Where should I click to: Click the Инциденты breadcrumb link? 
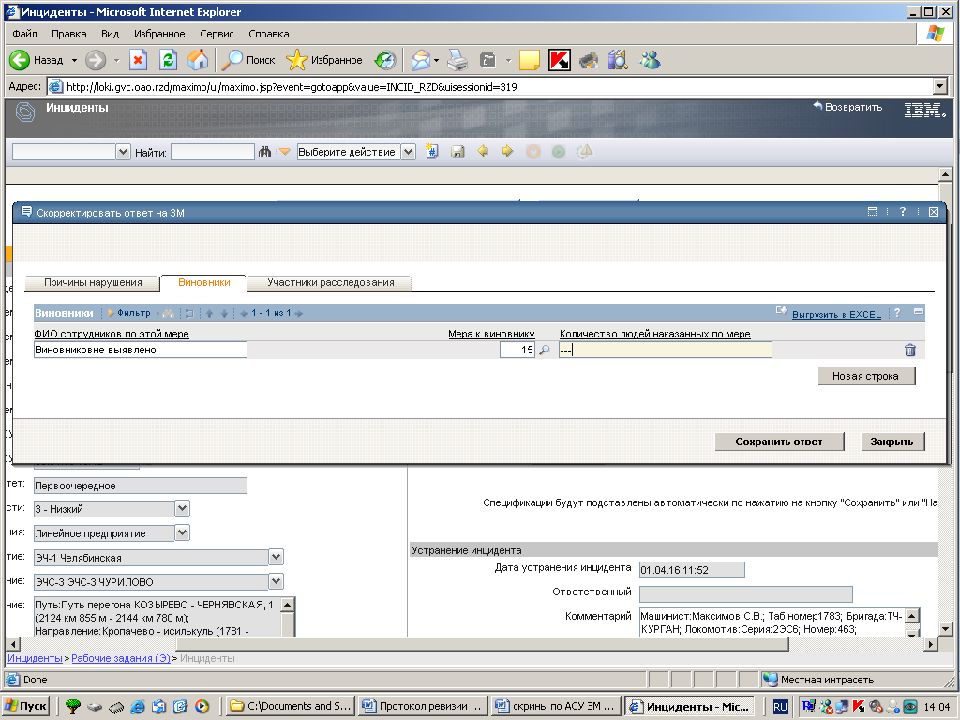point(34,658)
